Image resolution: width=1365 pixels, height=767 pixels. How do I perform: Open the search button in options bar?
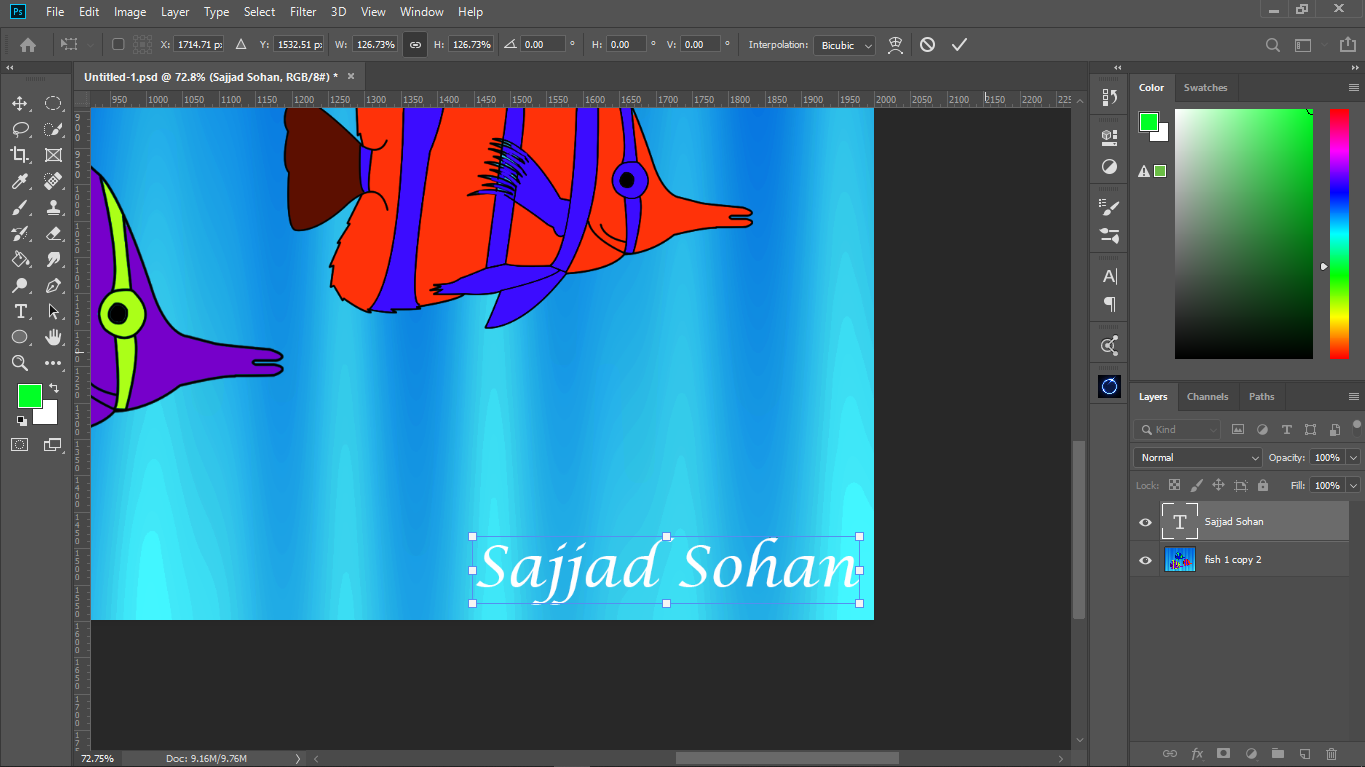tap(1272, 44)
